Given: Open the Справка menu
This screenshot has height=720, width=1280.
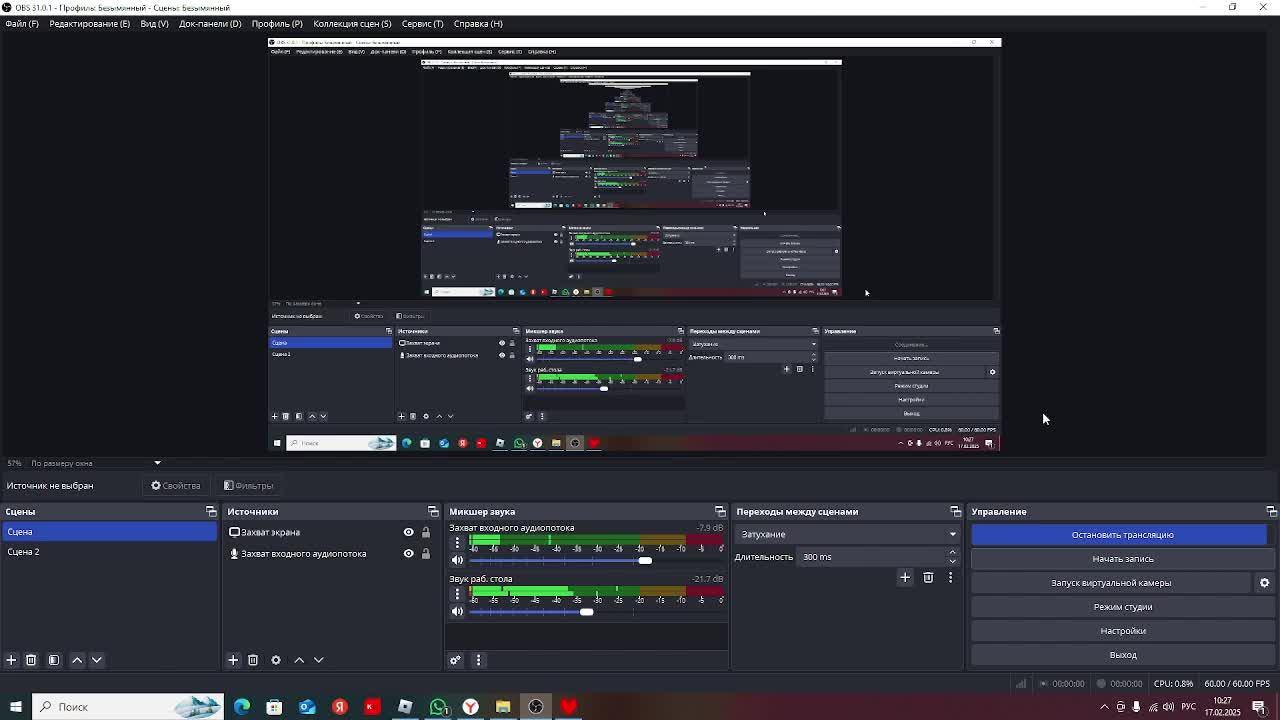Looking at the screenshot, I should click(x=478, y=23).
